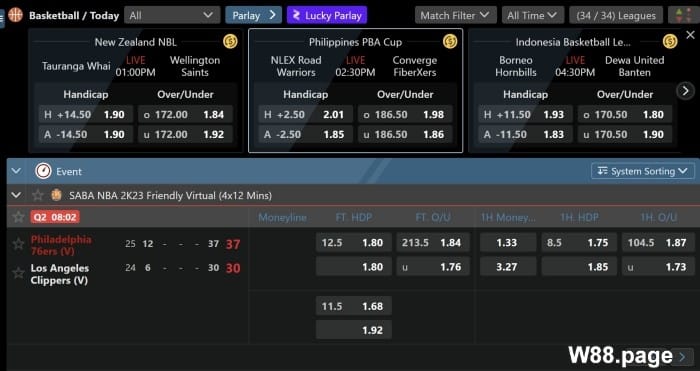Star the Philadelphia 76ers team
Screen dimensions: 700x371
click(x=18, y=244)
